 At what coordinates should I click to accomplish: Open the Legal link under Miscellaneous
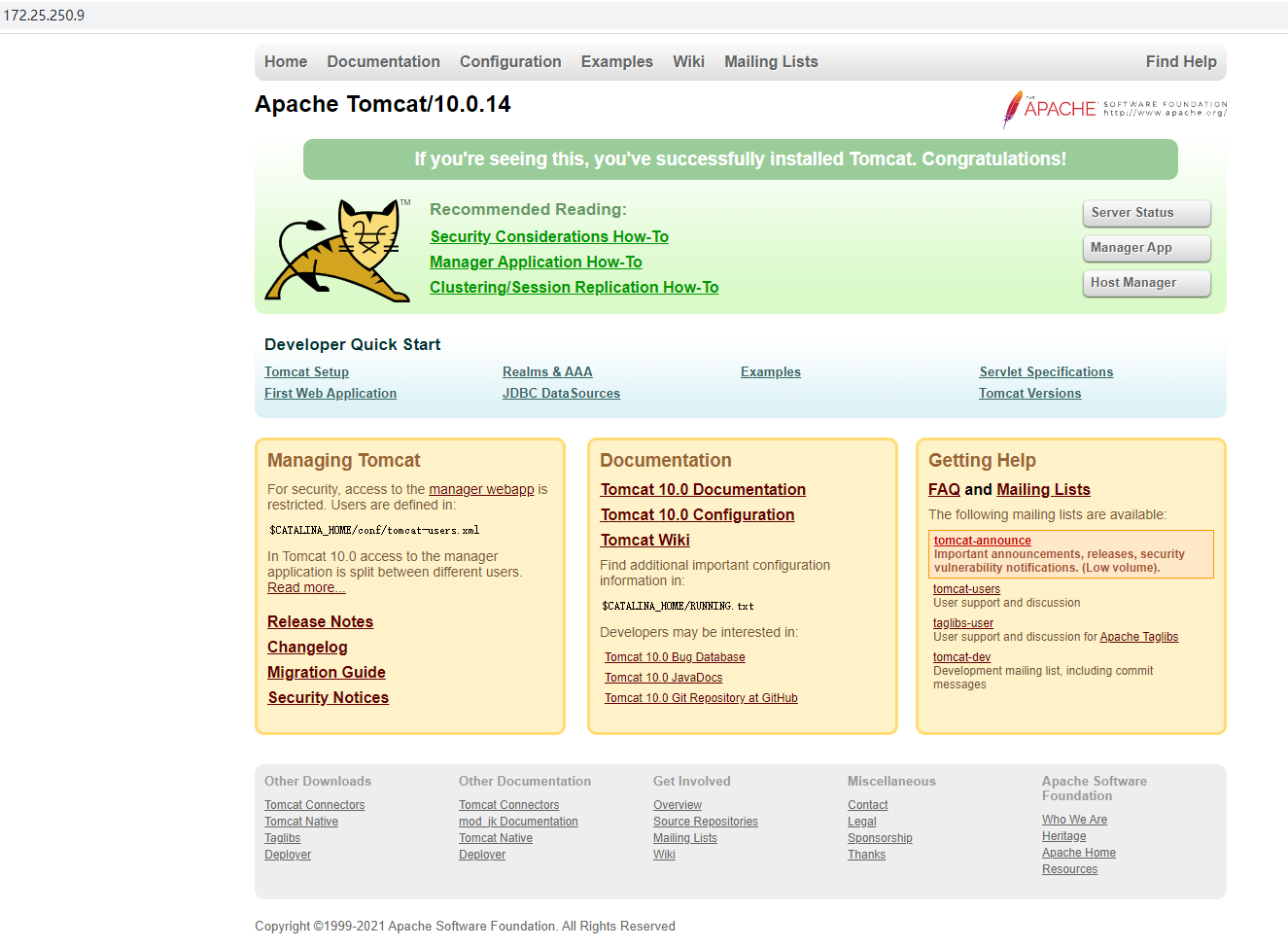point(861,822)
